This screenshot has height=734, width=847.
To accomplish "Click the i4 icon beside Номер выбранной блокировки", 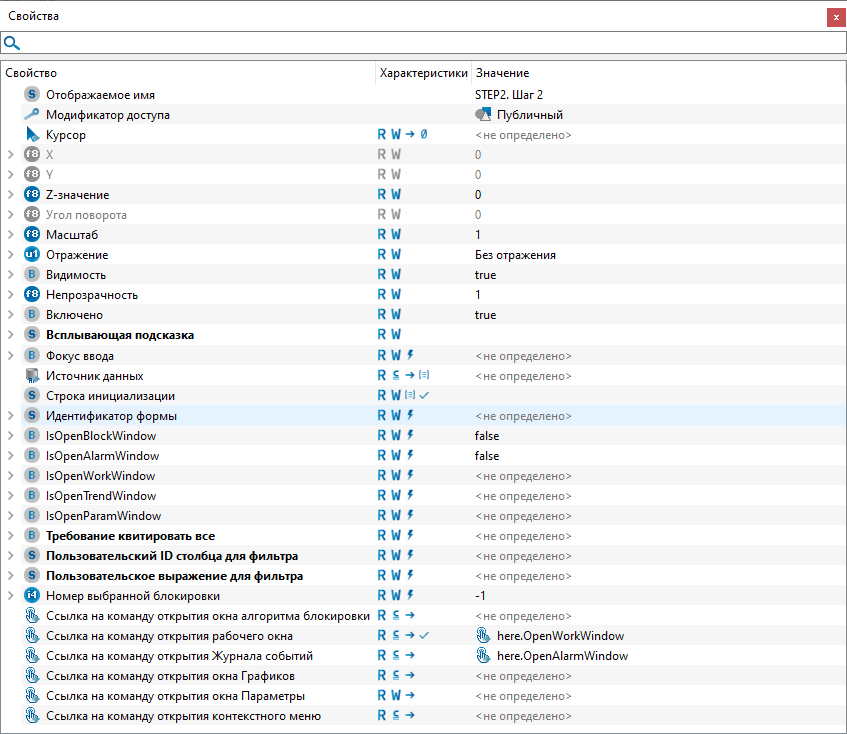I will [x=32, y=596].
